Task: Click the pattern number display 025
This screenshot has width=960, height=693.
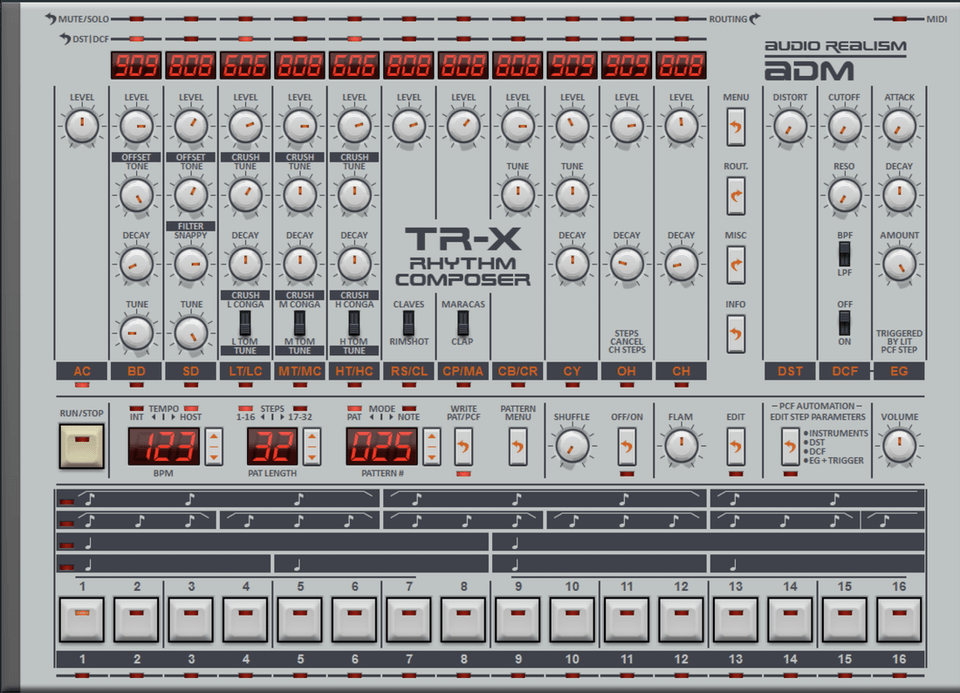Action: [382, 446]
